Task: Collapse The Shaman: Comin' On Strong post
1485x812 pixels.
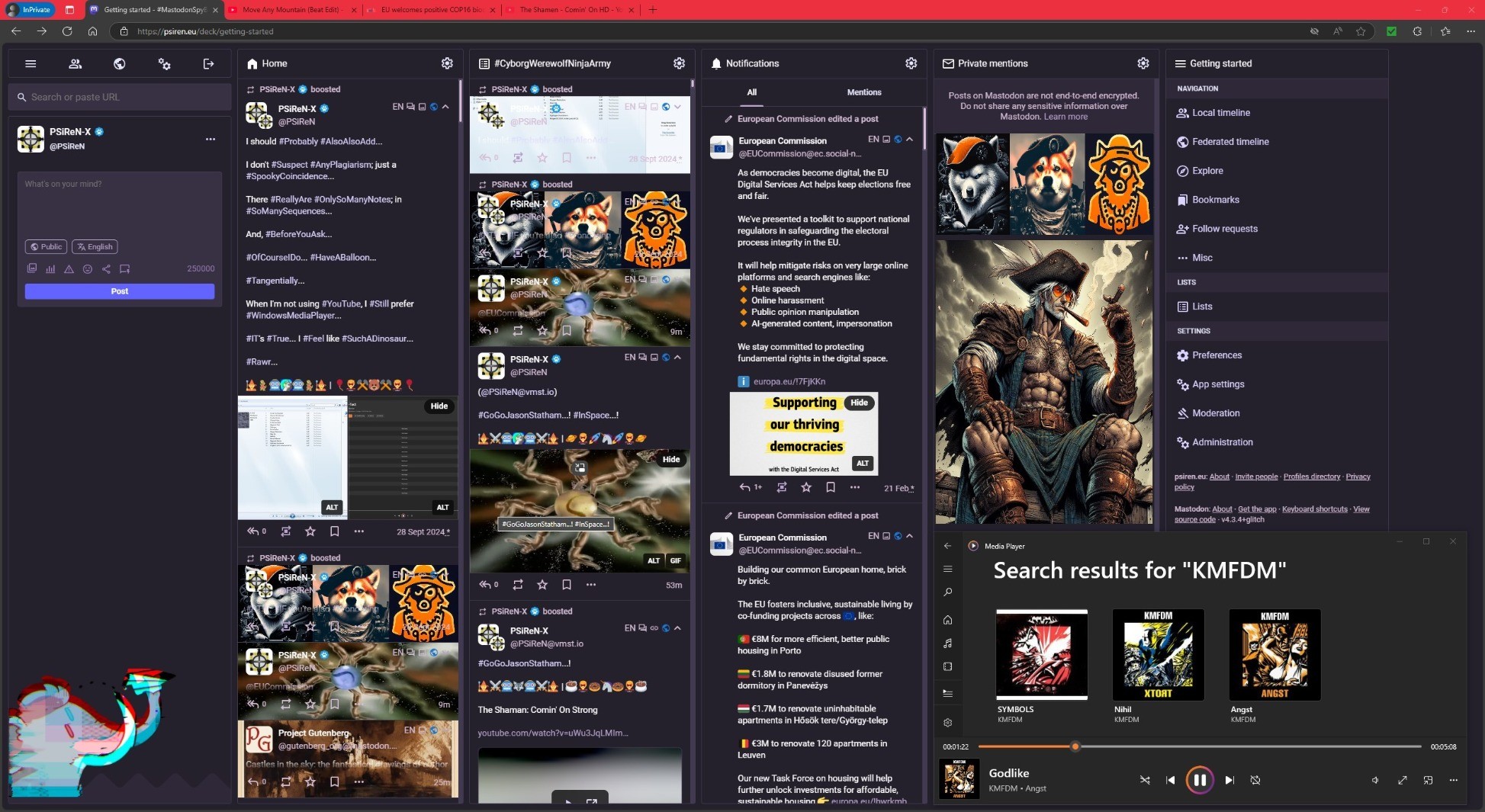Action: (677, 628)
